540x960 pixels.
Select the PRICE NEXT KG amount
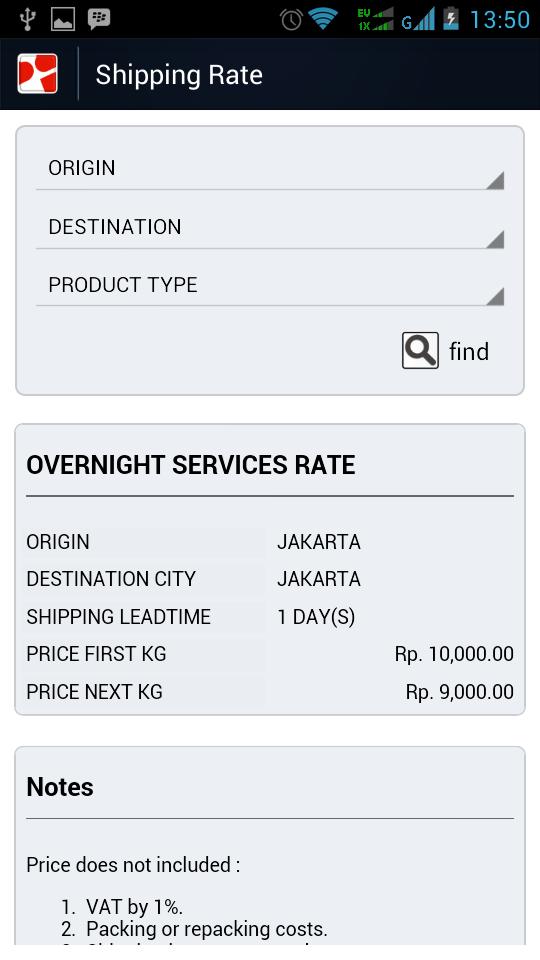pos(459,692)
